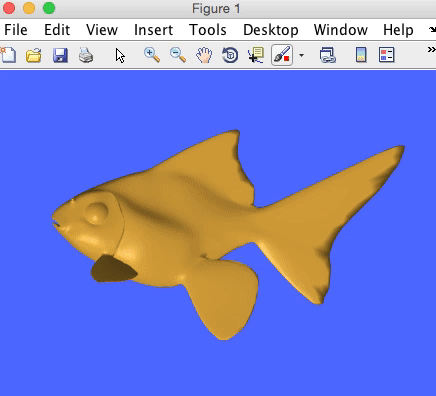This screenshot has height=396, width=436.
Task: Click the fish's dark pectoral fin
Action: coord(113,269)
